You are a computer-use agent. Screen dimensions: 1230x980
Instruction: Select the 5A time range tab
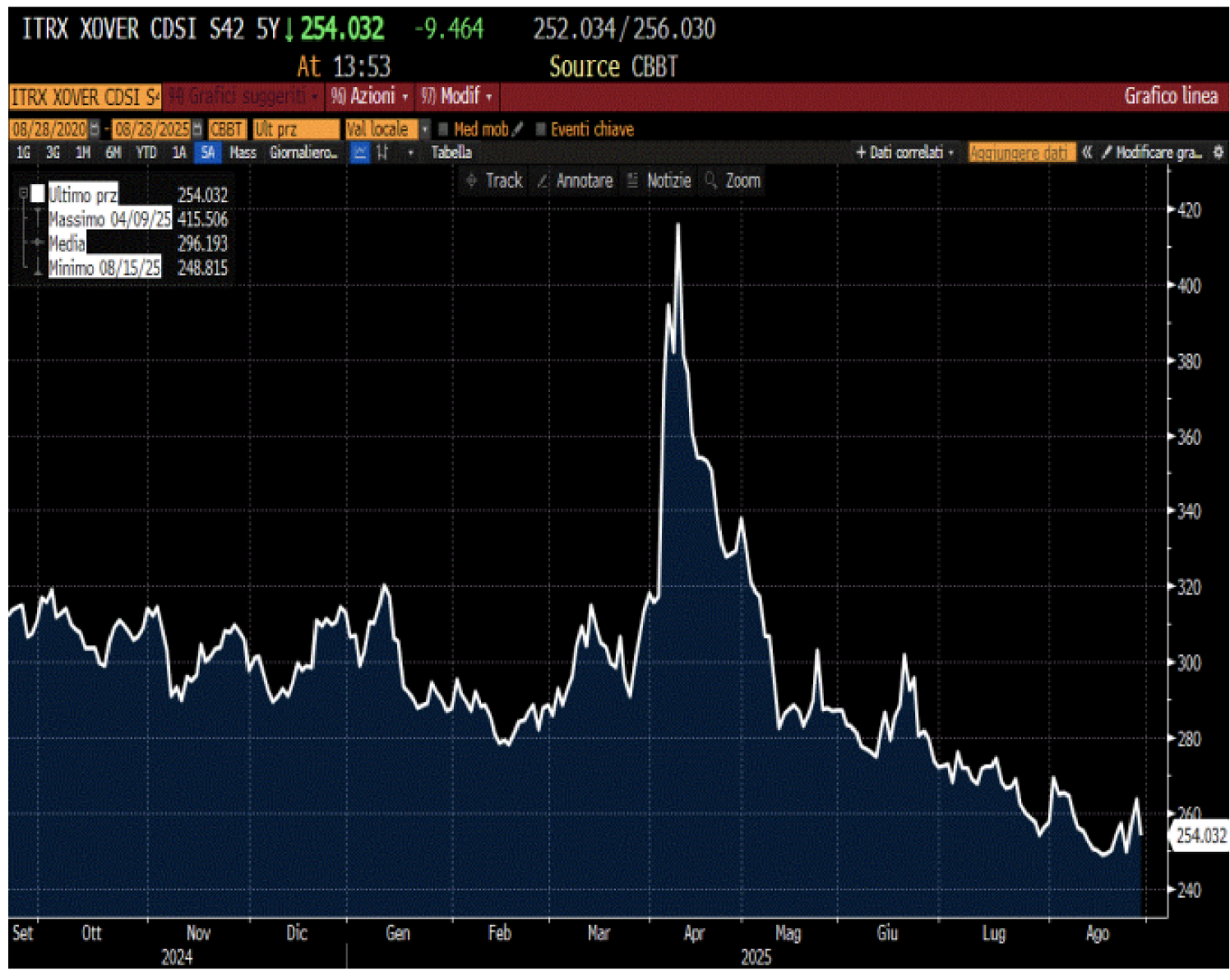point(207,153)
